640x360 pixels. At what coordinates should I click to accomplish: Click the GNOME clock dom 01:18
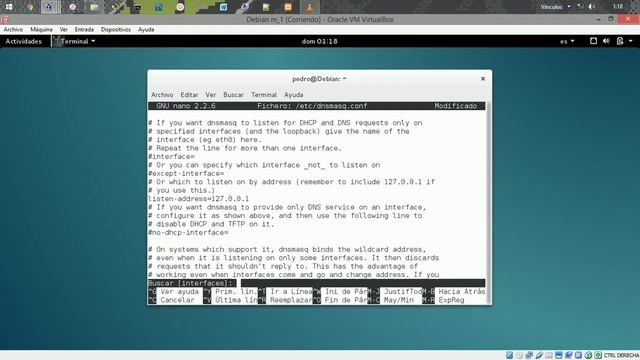pos(320,41)
